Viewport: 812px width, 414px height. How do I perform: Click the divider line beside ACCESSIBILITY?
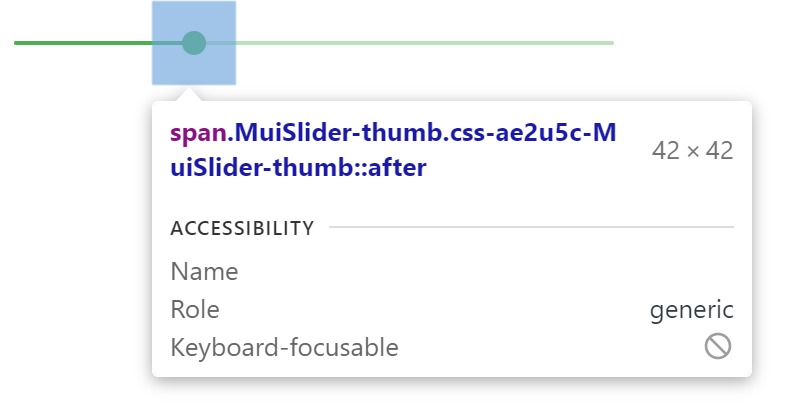[x=530, y=228]
